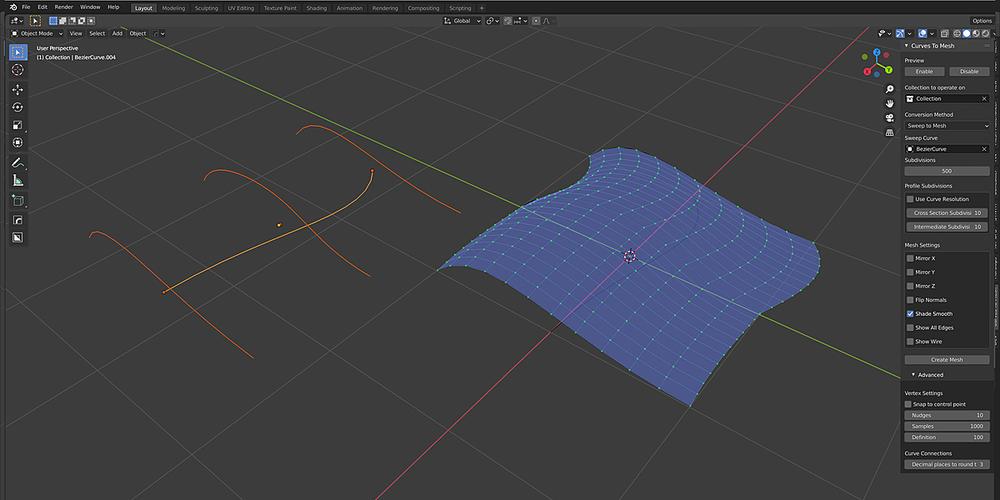Click the Z axis on navigation gizmo
Image resolution: width=1000 pixels, height=500 pixels.
coord(878,52)
